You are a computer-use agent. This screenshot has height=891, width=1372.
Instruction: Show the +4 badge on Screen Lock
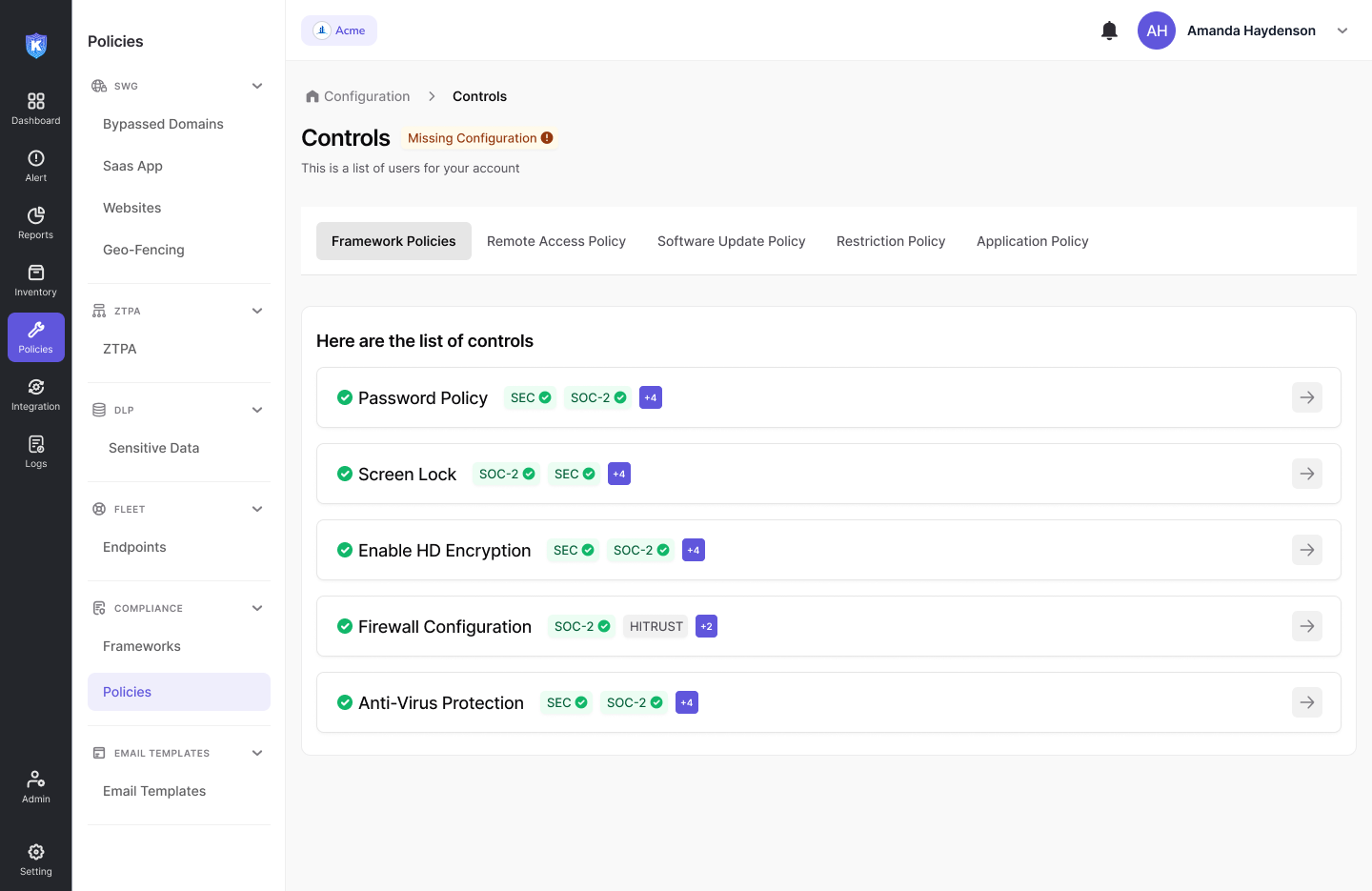[x=619, y=474]
